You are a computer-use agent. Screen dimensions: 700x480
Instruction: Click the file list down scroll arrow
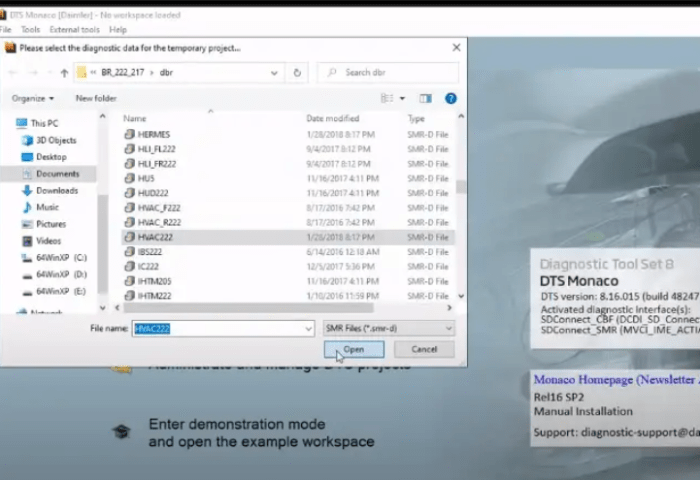point(461,296)
